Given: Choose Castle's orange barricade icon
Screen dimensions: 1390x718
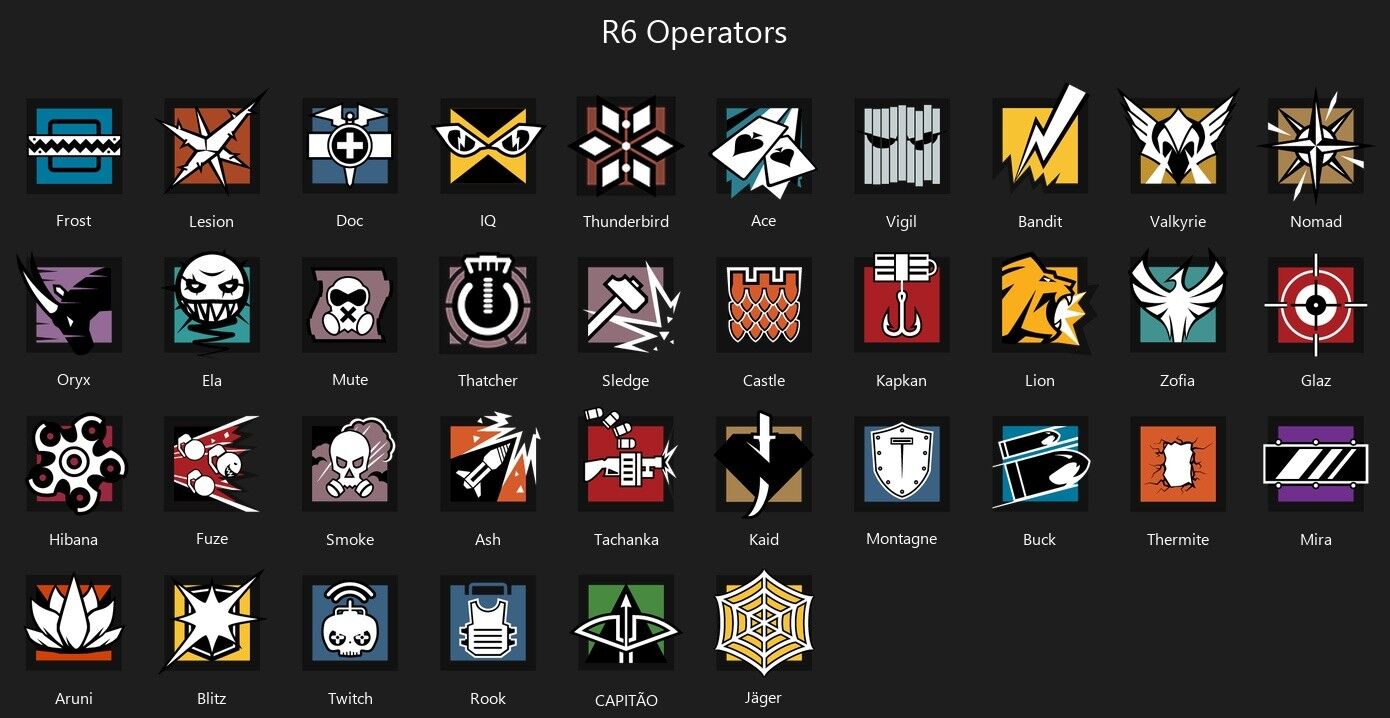Looking at the screenshot, I should tap(764, 305).
